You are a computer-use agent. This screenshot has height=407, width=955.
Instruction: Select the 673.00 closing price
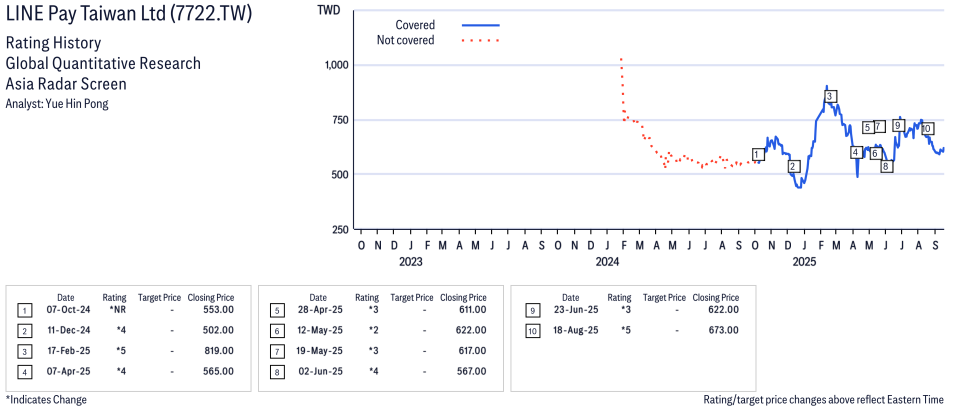[x=724, y=330]
